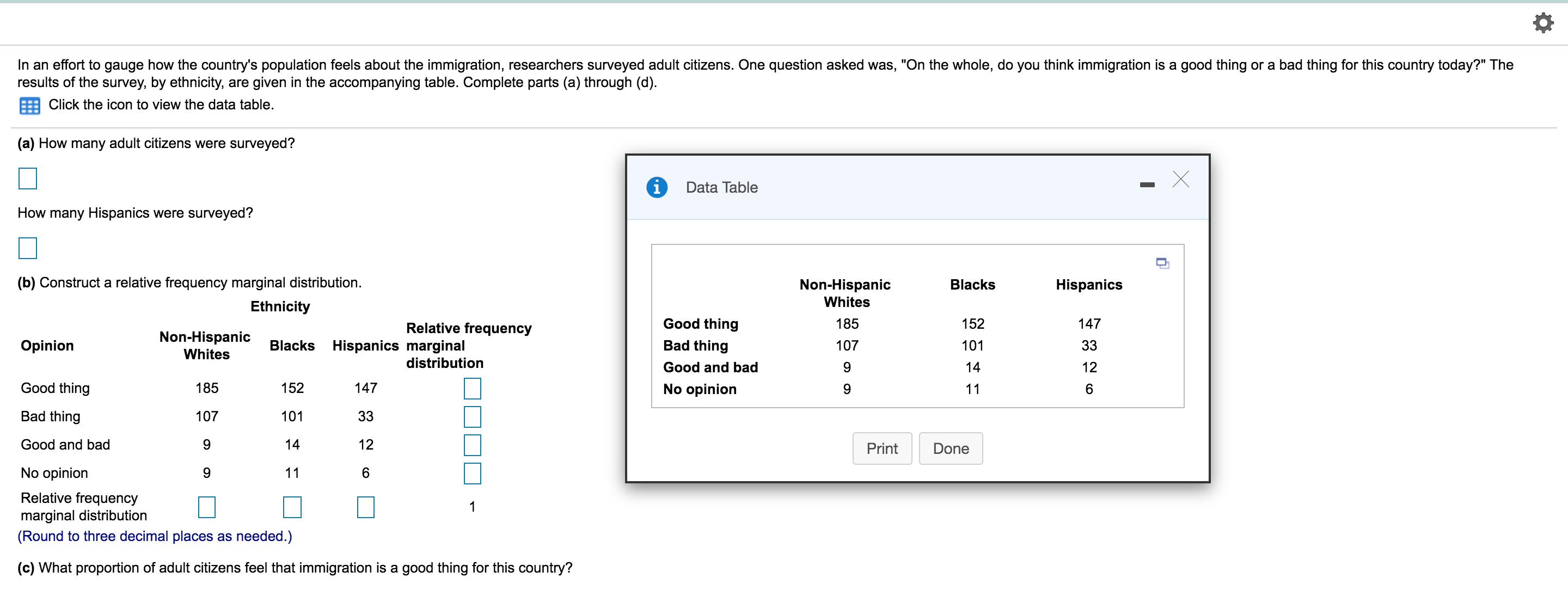Click answer box for adults surveyed
Viewport: 1568px width, 590px height.
[27, 179]
